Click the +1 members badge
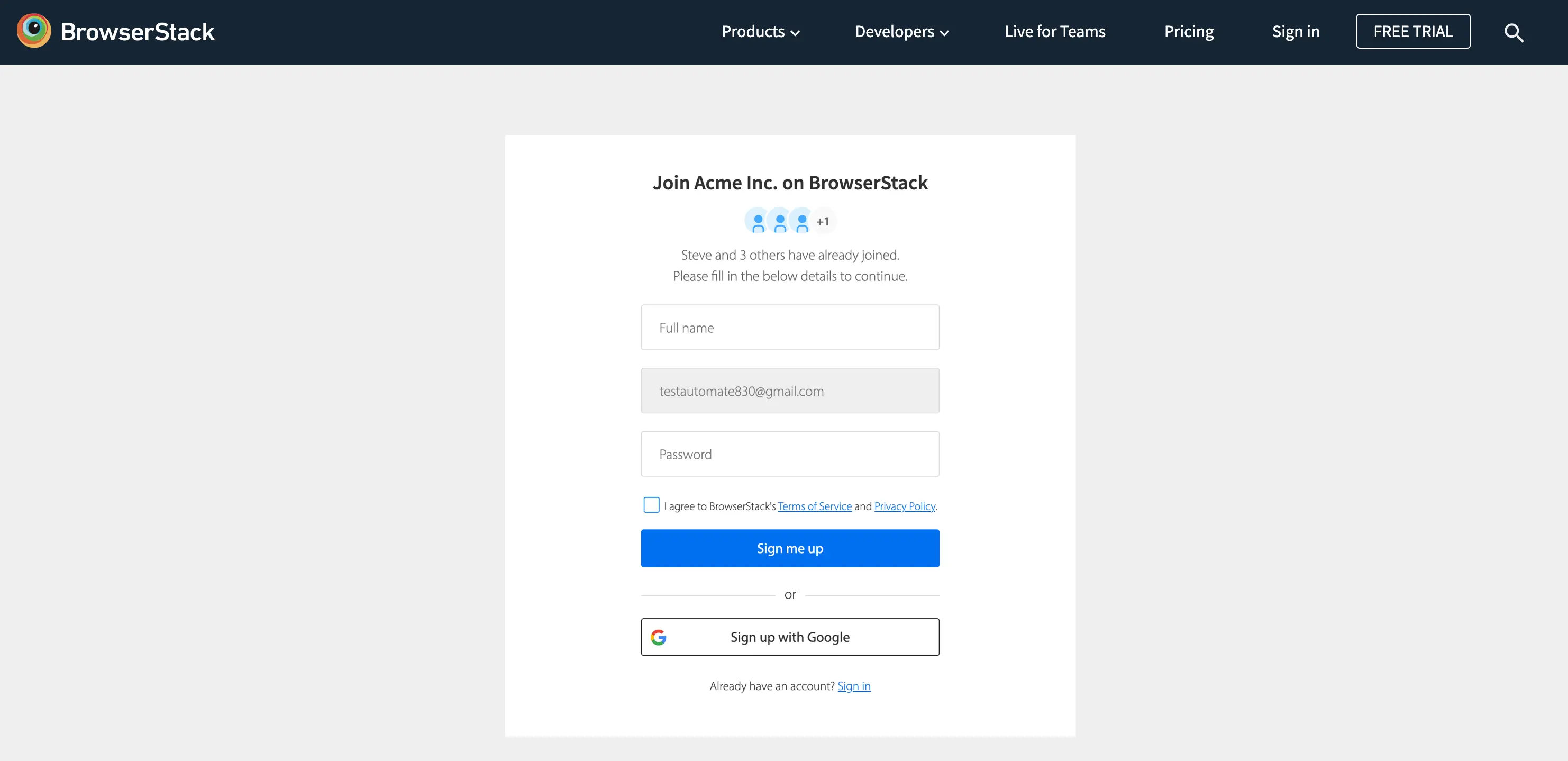Viewport: 1568px width, 761px height. pyautogui.click(x=823, y=222)
